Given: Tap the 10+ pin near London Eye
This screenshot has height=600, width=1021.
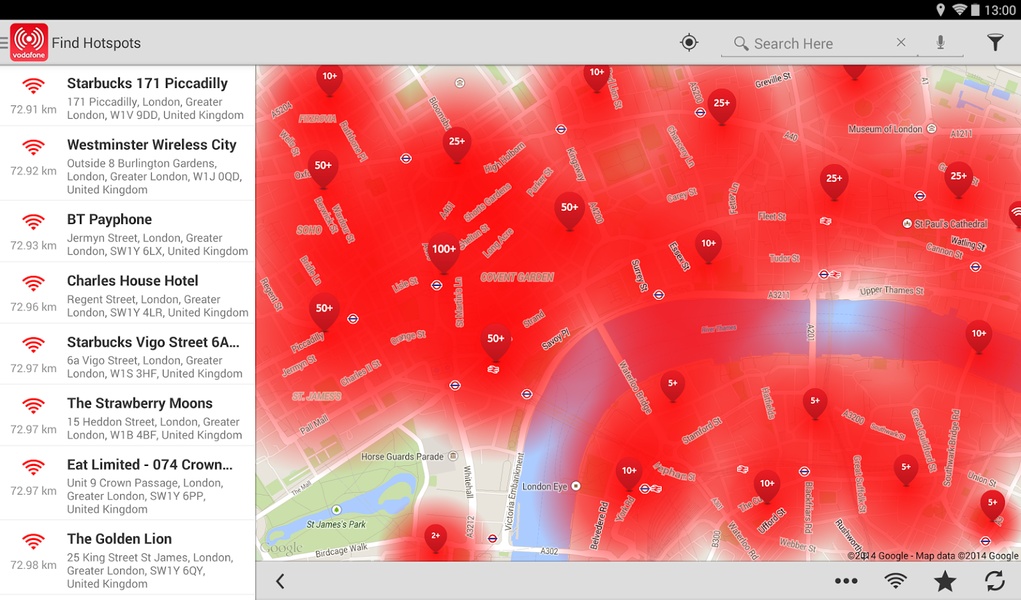Looking at the screenshot, I should click(628, 474).
